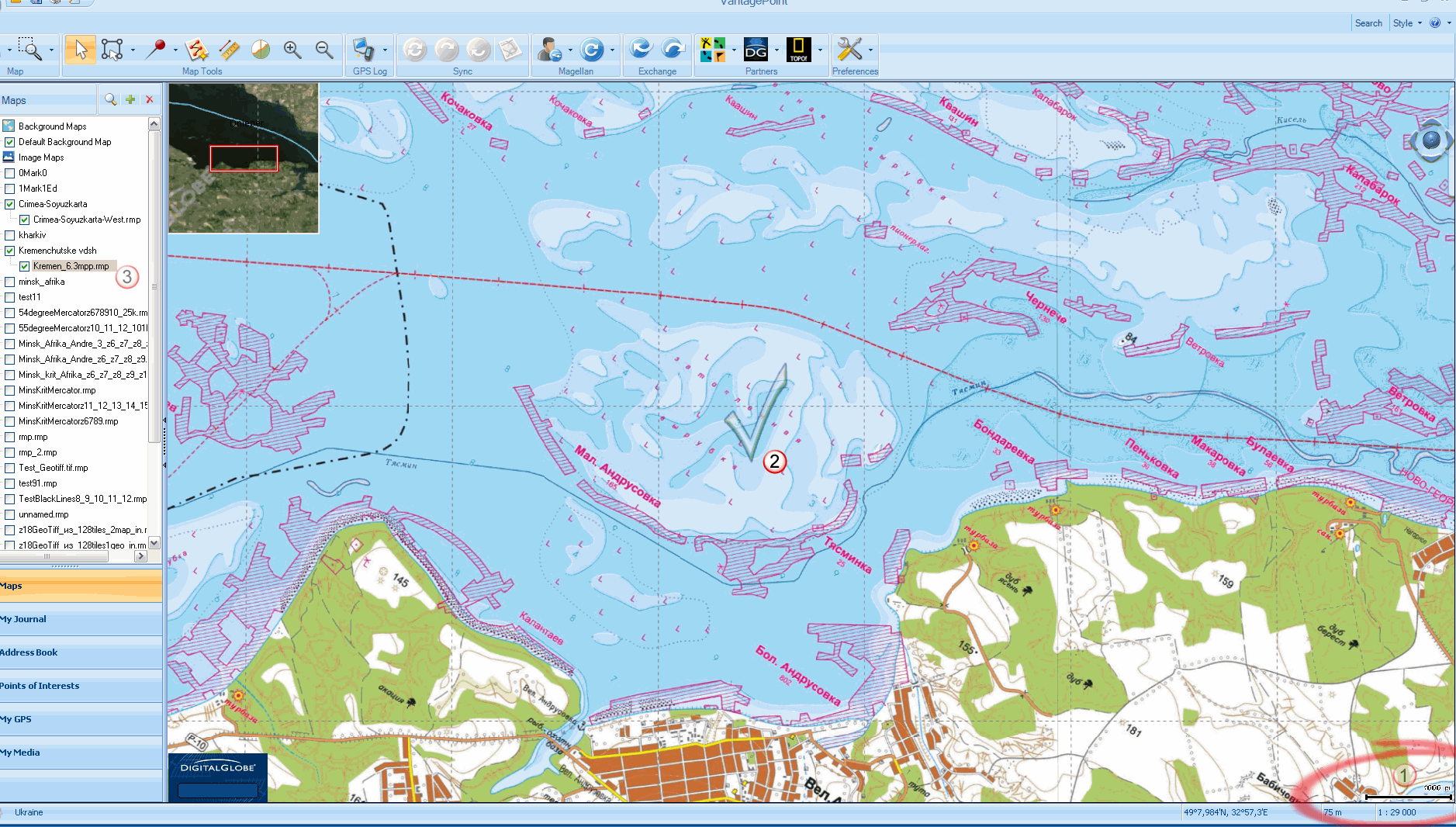This screenshot has height=827, width=1456.
Task: Select the arrow pointer tool
Action: click(x=80, y=50)
